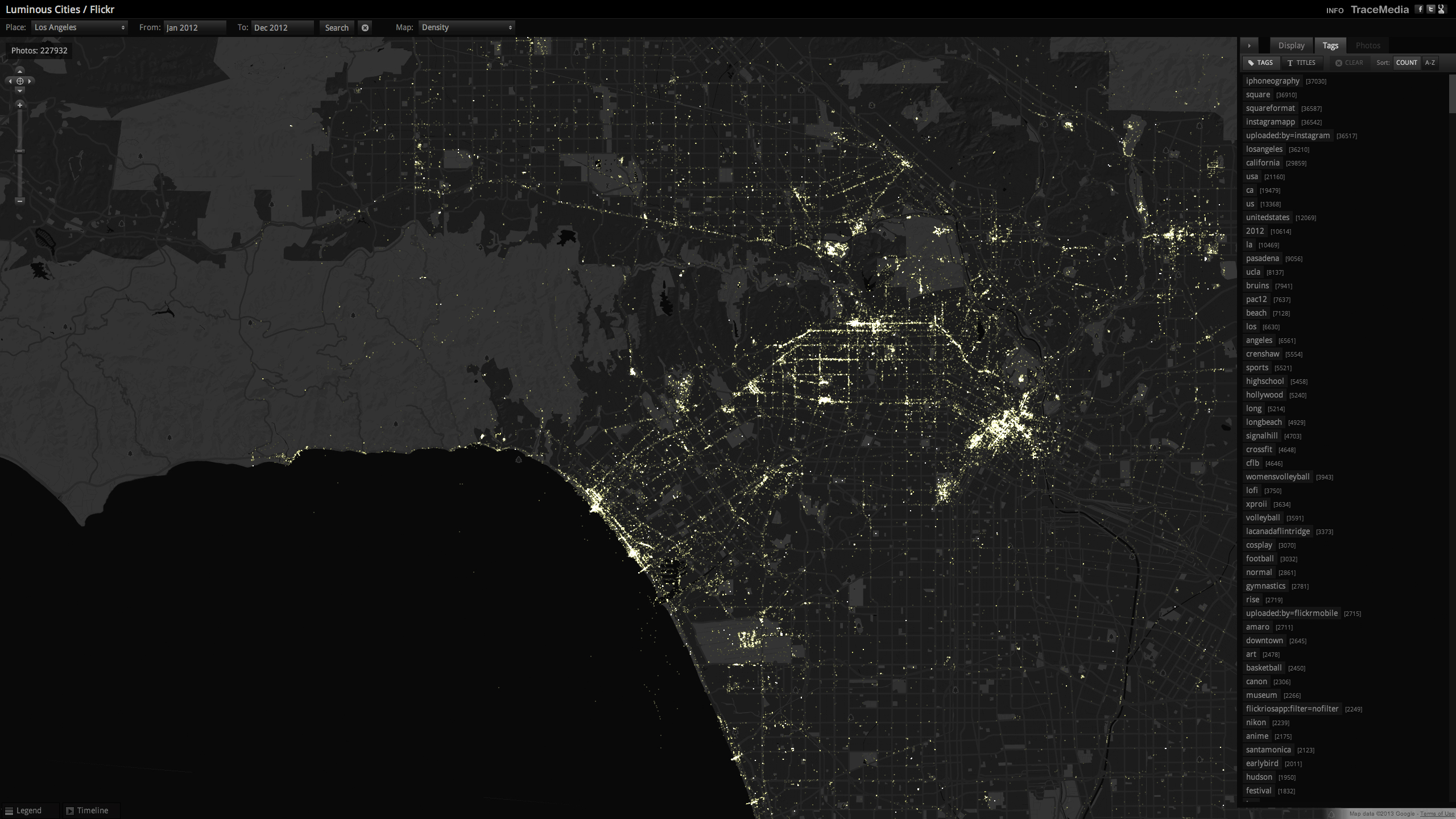Zoom in with the plus button
Screen dimensions: 1456x819
click(20, 105)
